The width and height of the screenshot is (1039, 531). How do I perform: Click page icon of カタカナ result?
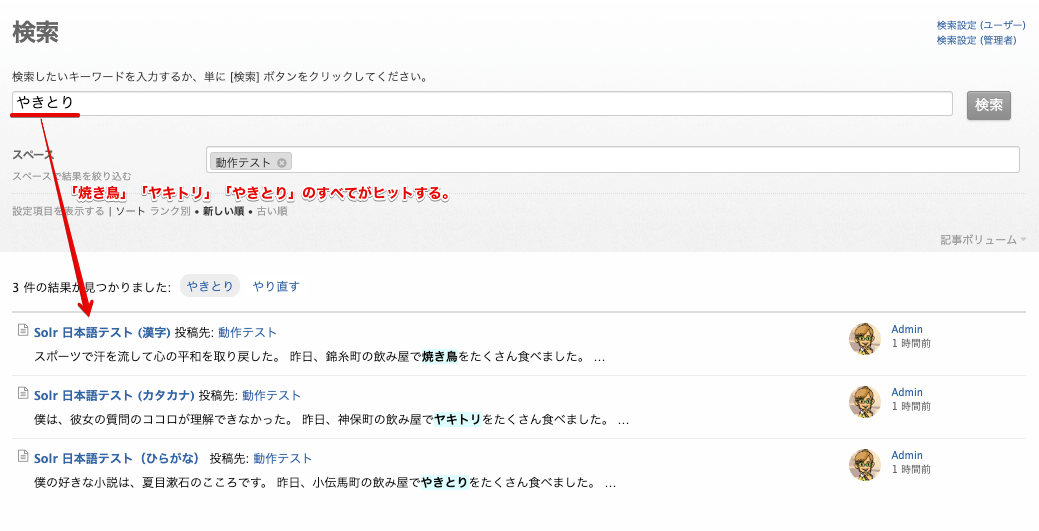click(23, 393)
